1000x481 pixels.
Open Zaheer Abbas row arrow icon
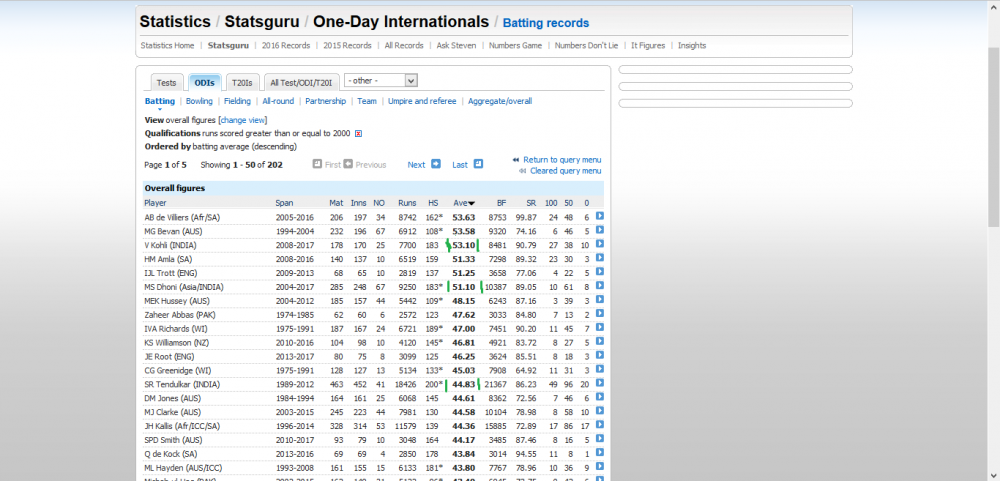coord(599,313)
